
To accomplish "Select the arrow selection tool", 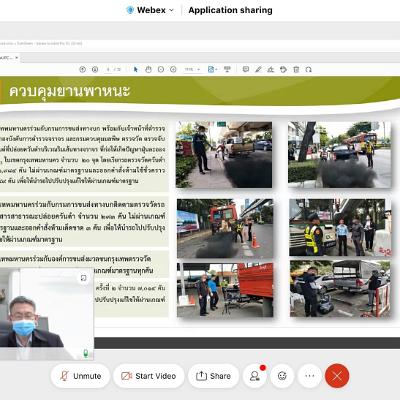I will pyautogui.click(x=135, y=69).
